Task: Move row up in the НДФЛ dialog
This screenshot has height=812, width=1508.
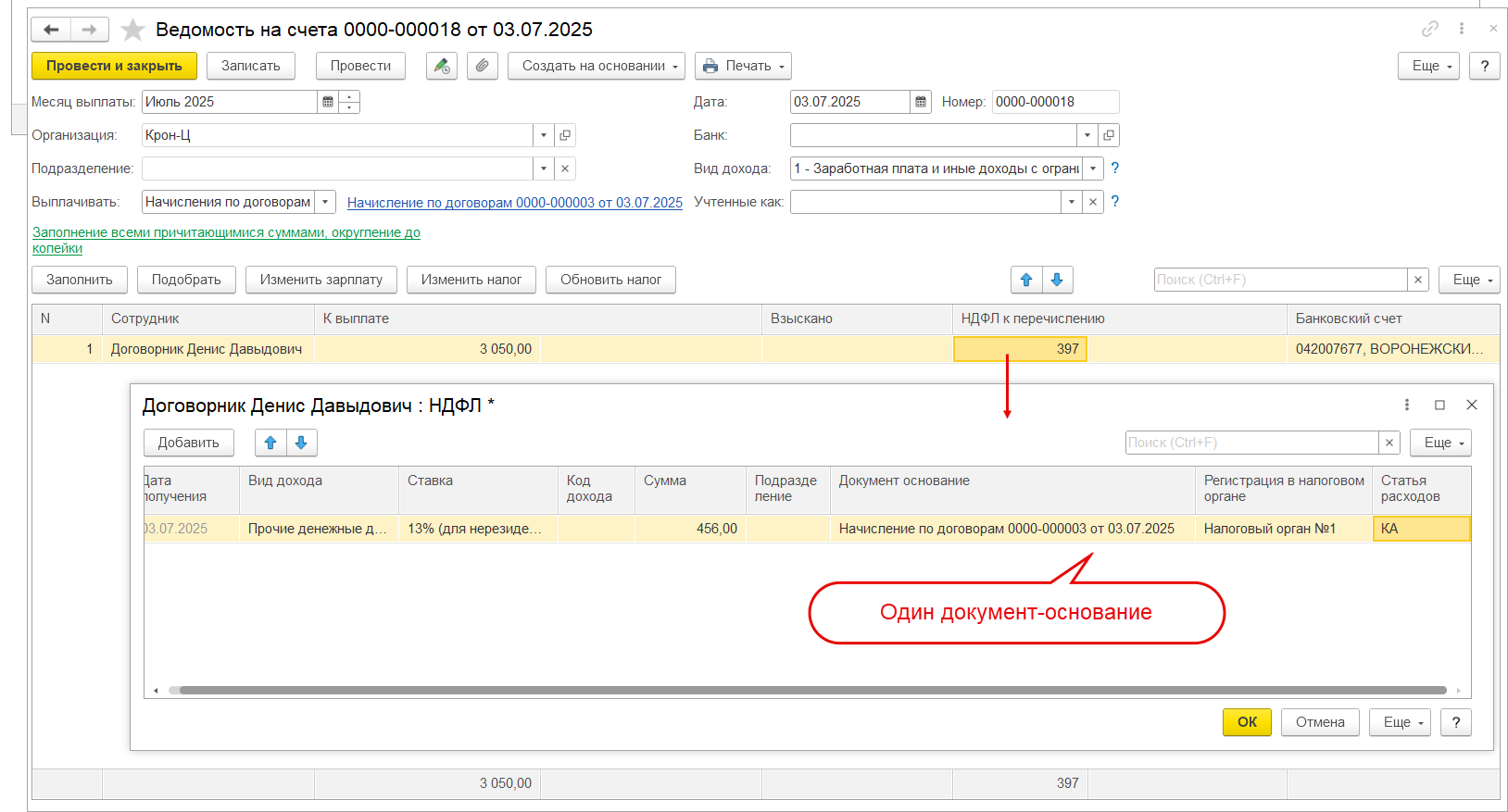Action: click(x=270, y=443)
